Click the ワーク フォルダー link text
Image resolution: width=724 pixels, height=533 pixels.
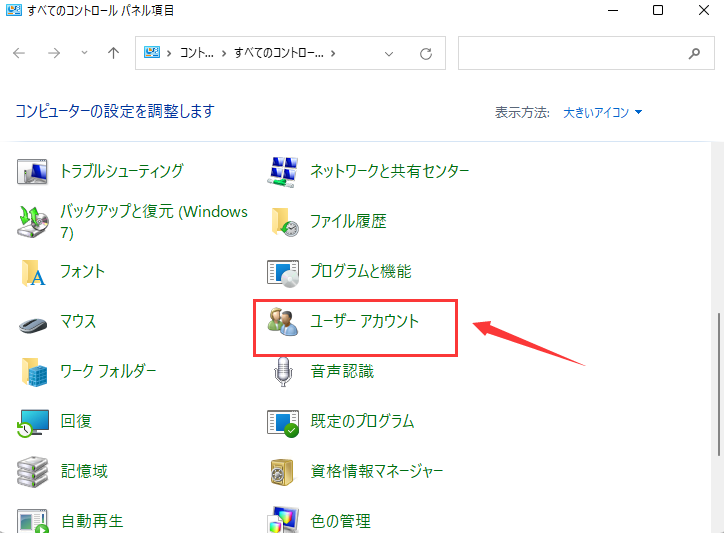[x=108, y=371]
